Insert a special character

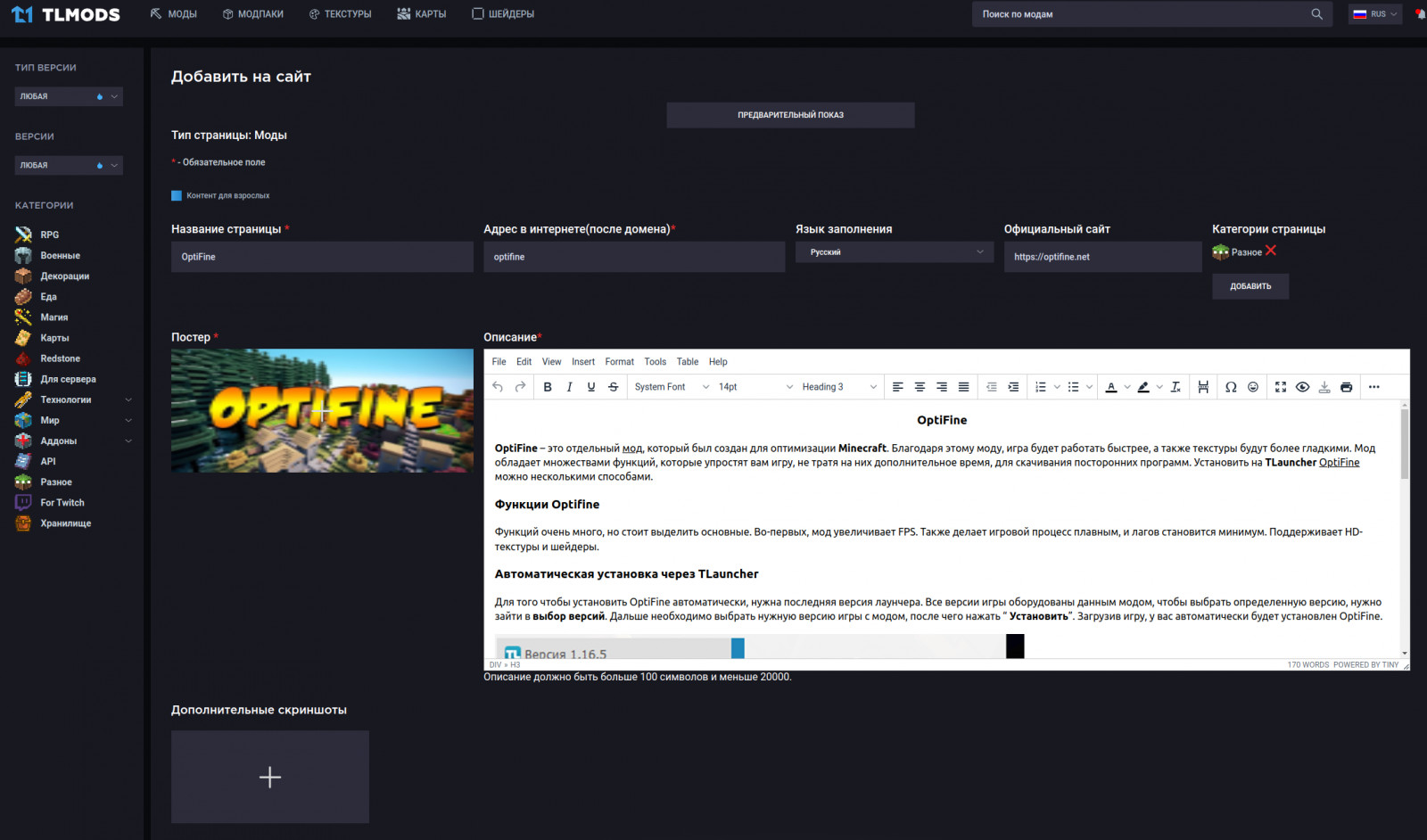click(x=1231, y=387)
